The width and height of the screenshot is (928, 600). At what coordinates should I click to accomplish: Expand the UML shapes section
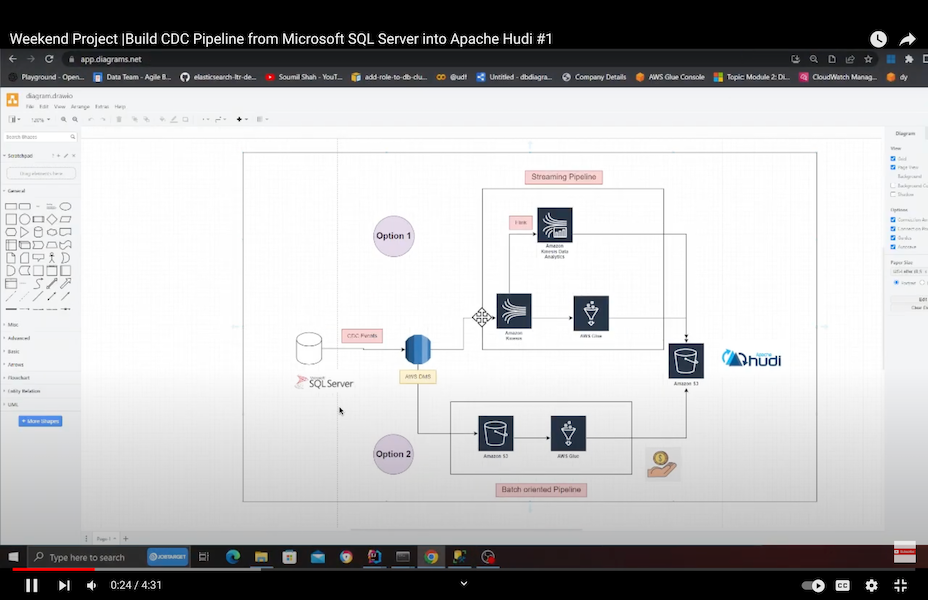[x=12, y=404]
